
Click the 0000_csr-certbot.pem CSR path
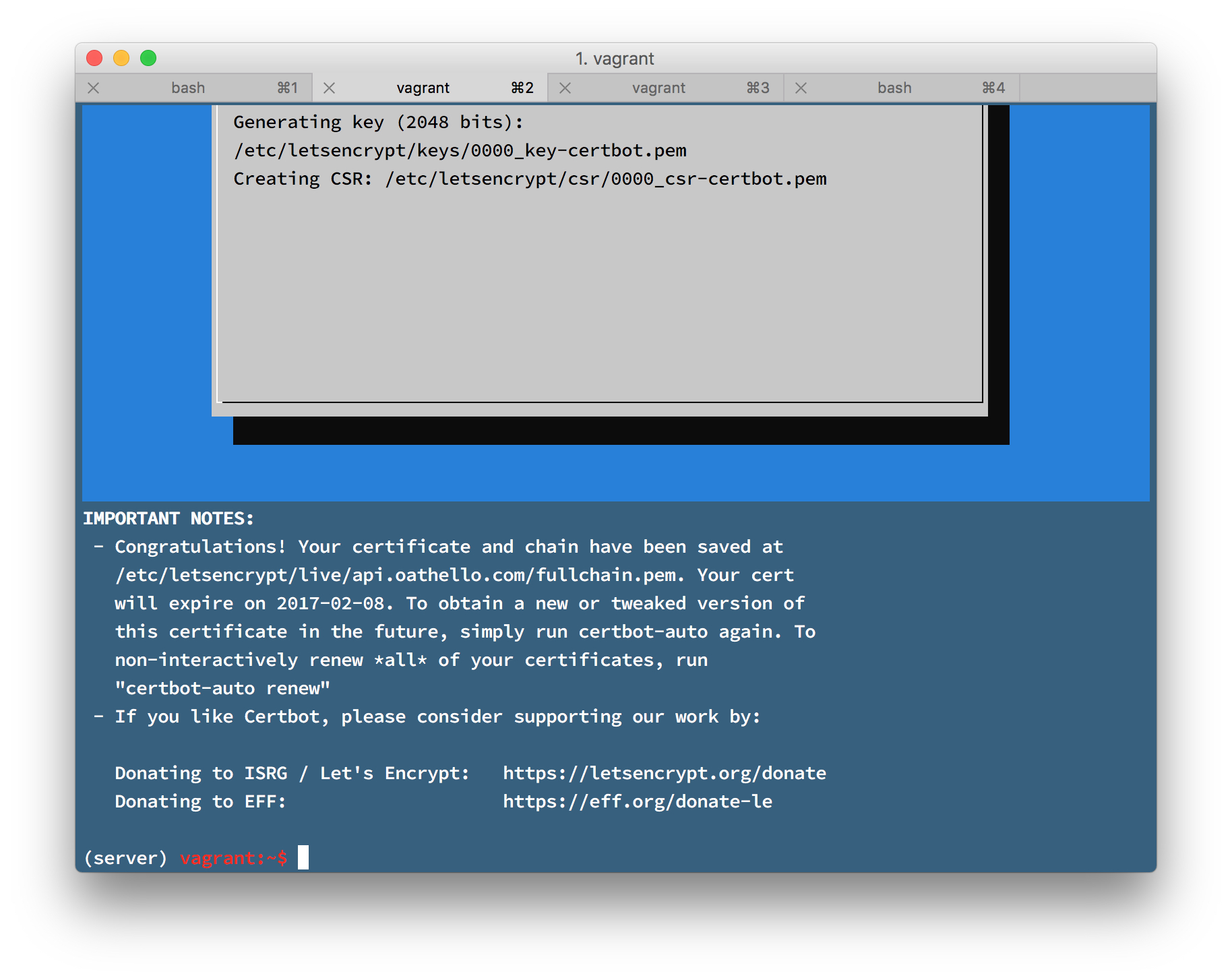tap(605, 179)
